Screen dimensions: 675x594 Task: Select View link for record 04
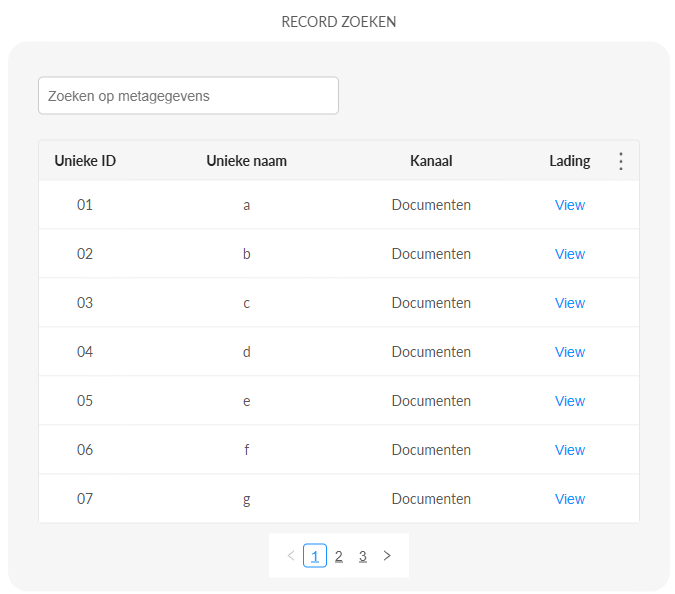tap(569, 352)
